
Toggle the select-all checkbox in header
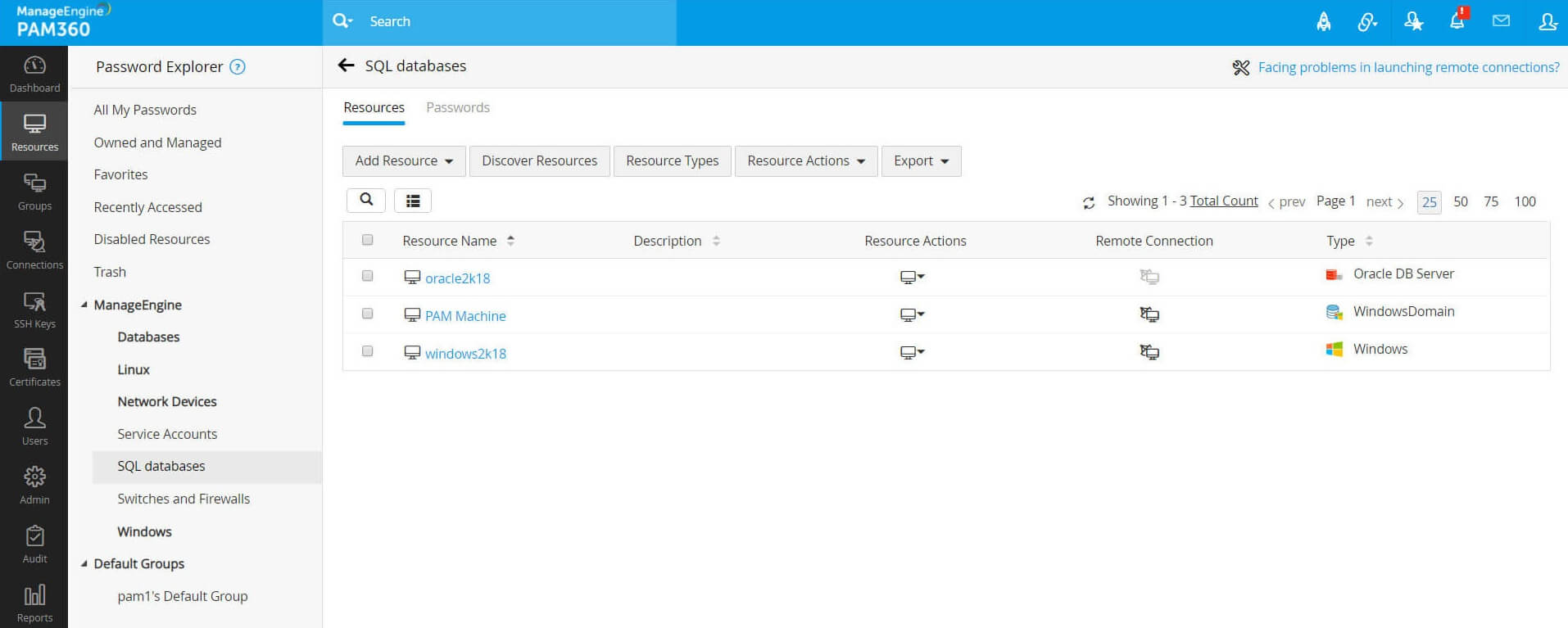367,240
